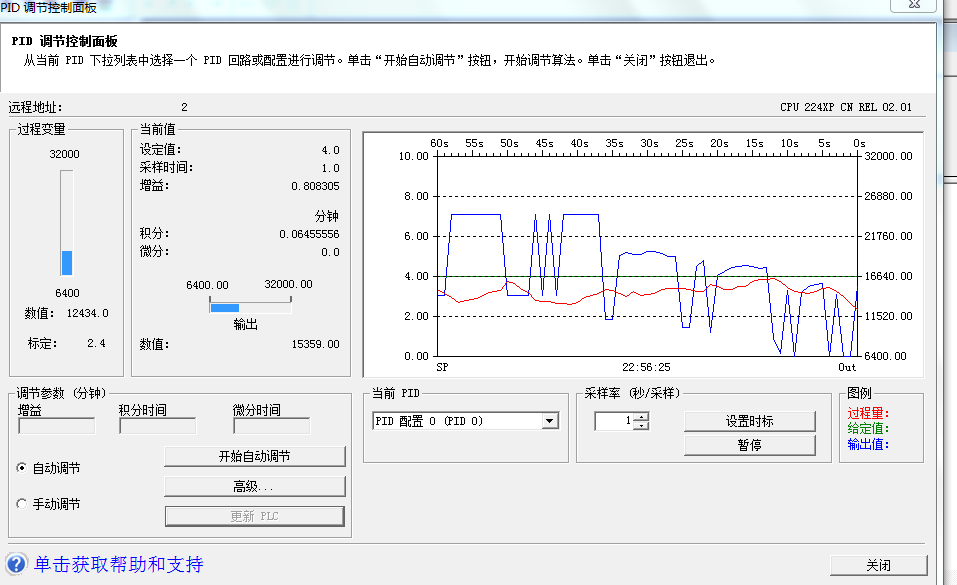Close the panel with the 关闭 button

point(878,565)
